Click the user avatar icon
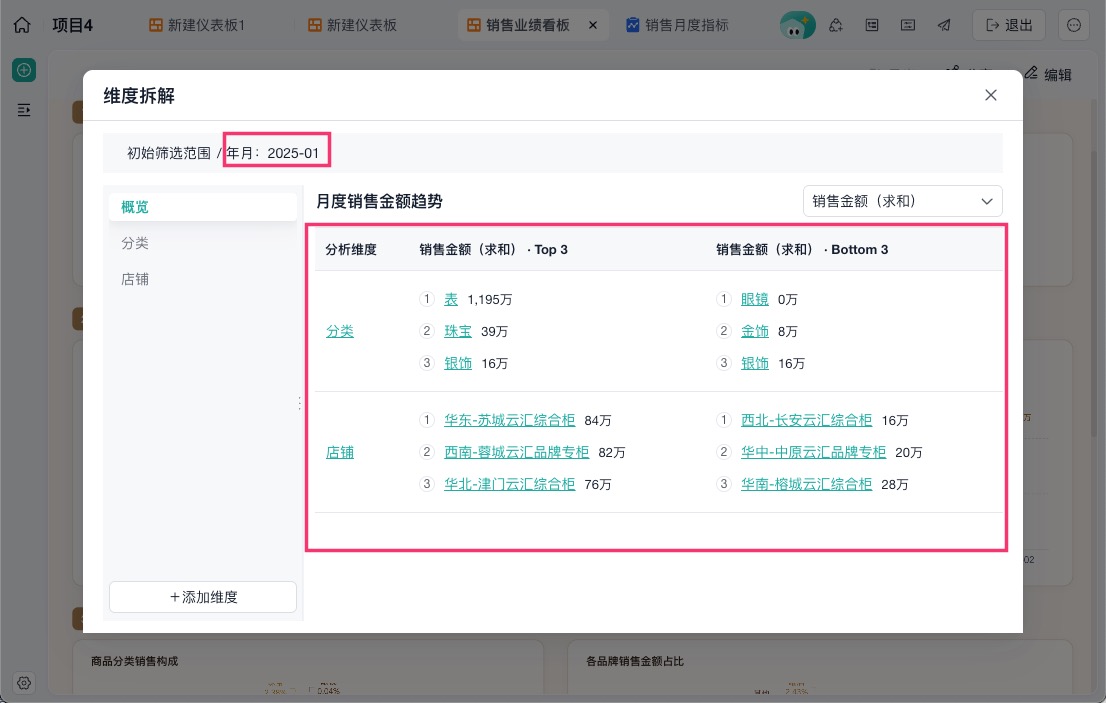This screenshot has width=1106, height=703. 797,25
